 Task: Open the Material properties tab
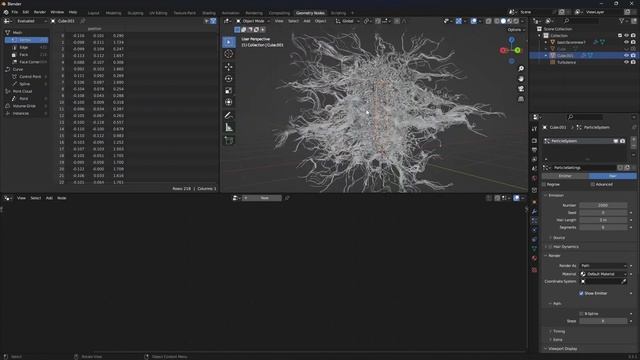(x=534, y=258)
